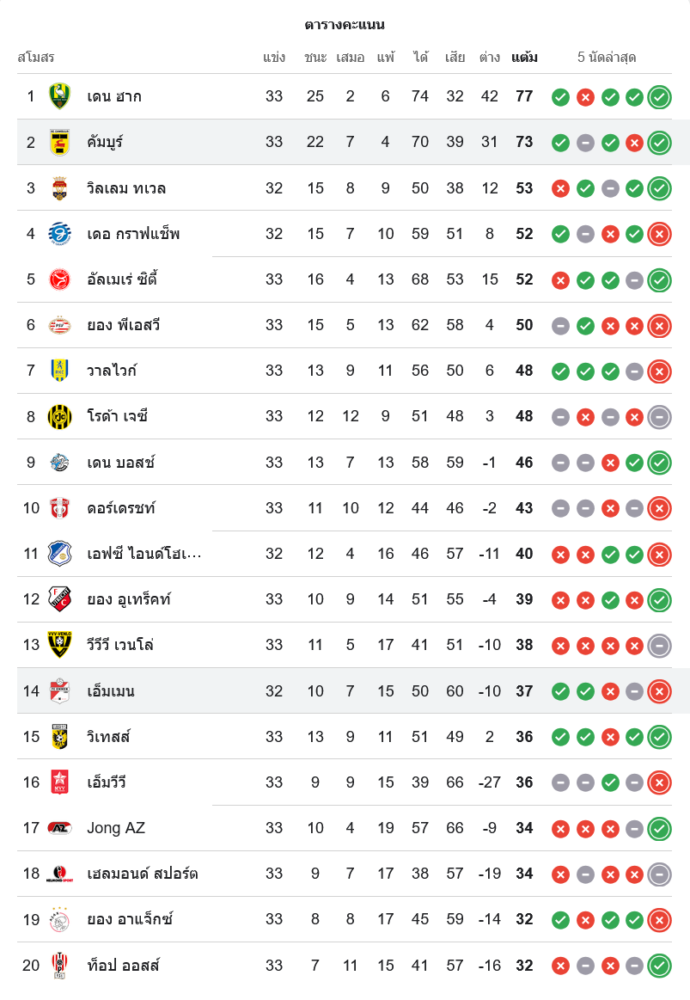Select the เฮลมอนด์ สปอร์ต team name
Screen dimensions: 690x1000
pyautogui.click(x=142, y=874)
